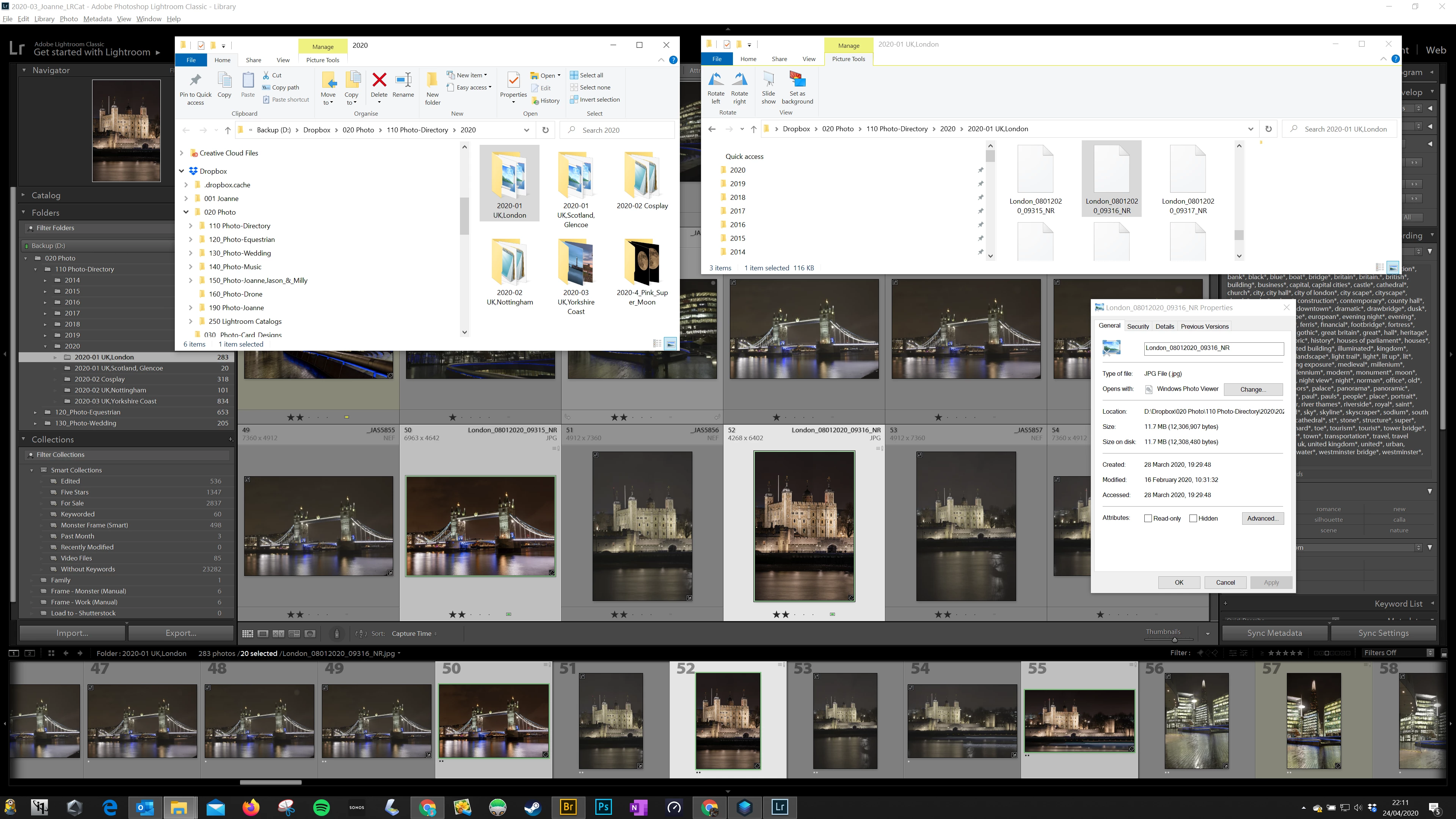1456x819 pixels.
Task: Open Survey view icon
Action: pyautogui.click(x=294, y=634)
